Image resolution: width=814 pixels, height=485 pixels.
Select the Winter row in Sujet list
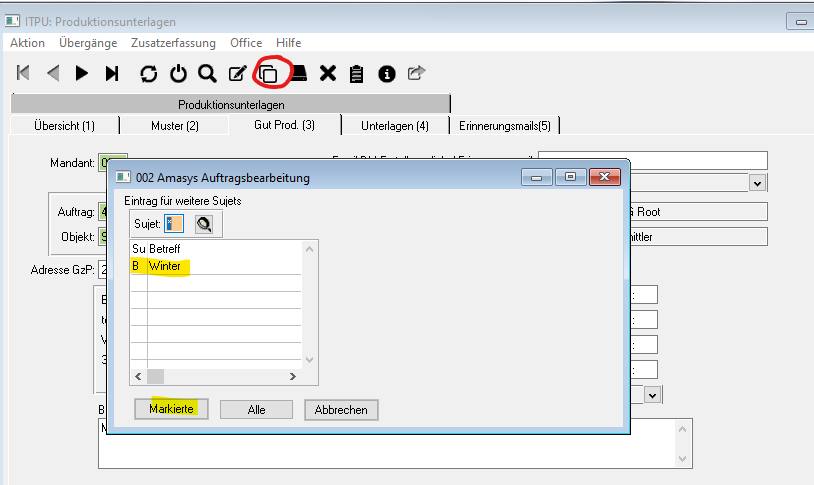point(165,266)
